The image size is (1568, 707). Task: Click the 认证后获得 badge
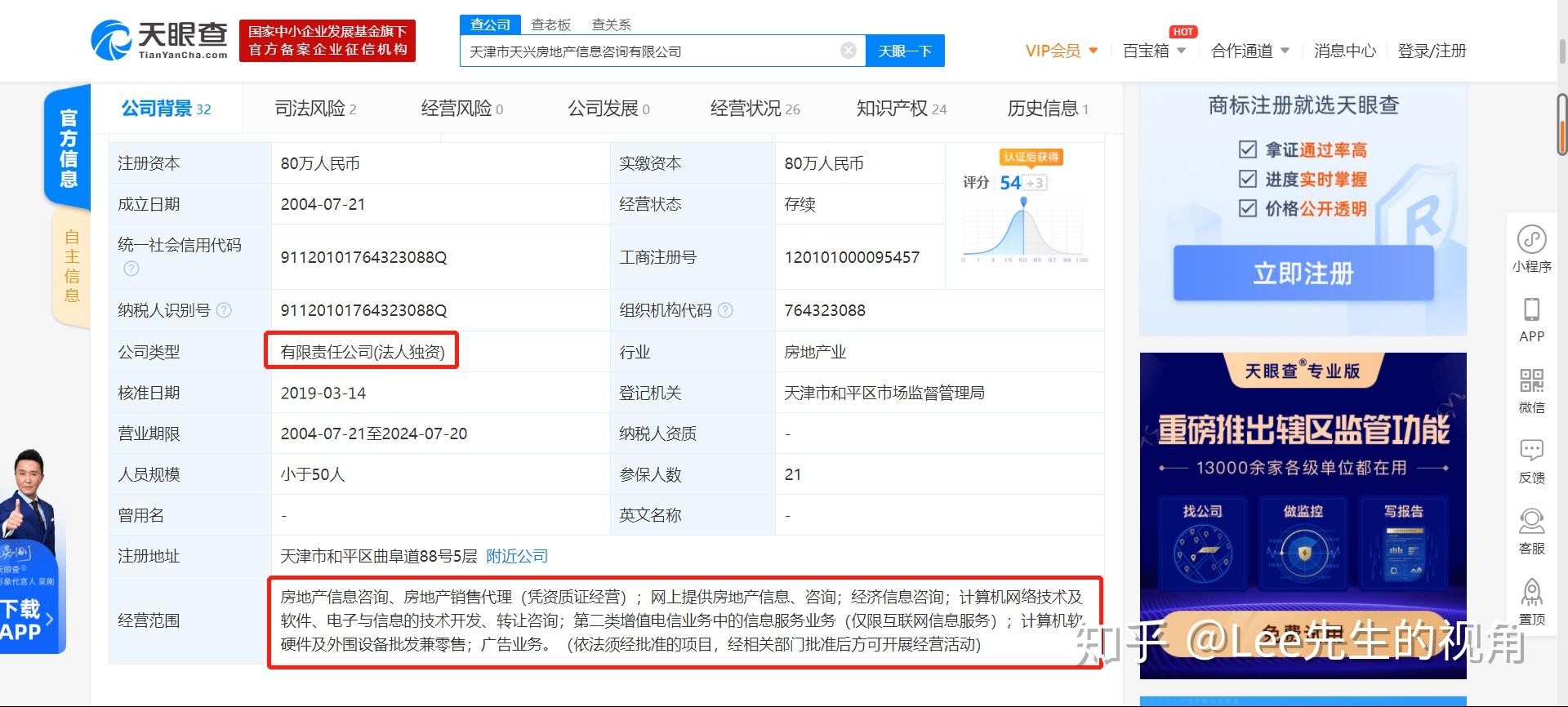click(1031, 157)
